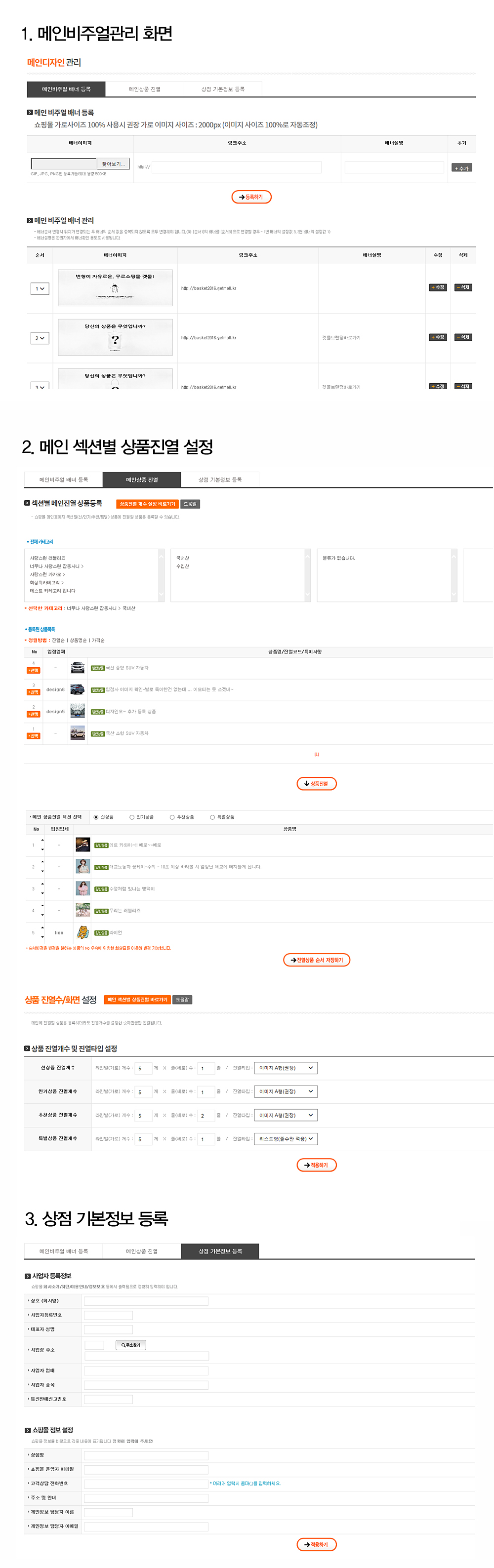Viewport: 494px width, 1568px height.
Task: Click the + 추가 banner row button
Action: point(461,168)
